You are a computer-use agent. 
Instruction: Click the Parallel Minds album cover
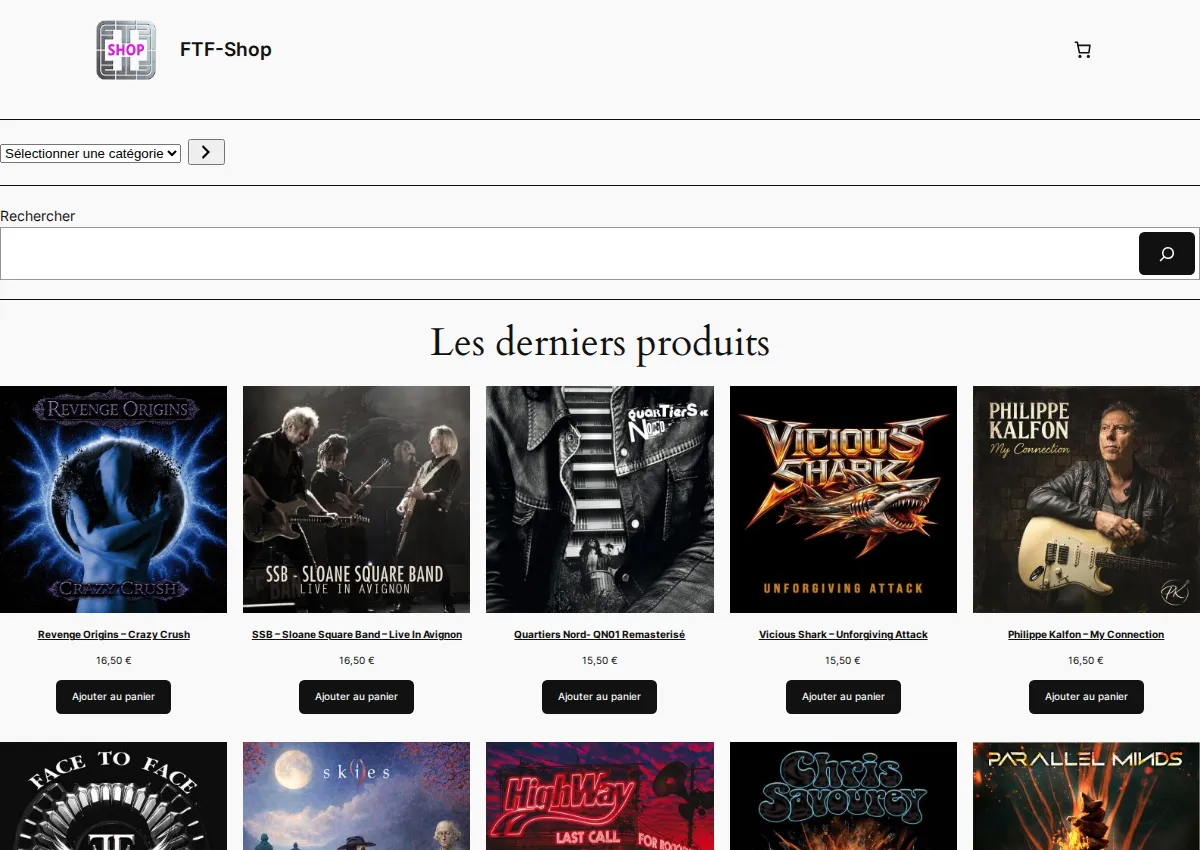click(1086, 796)
